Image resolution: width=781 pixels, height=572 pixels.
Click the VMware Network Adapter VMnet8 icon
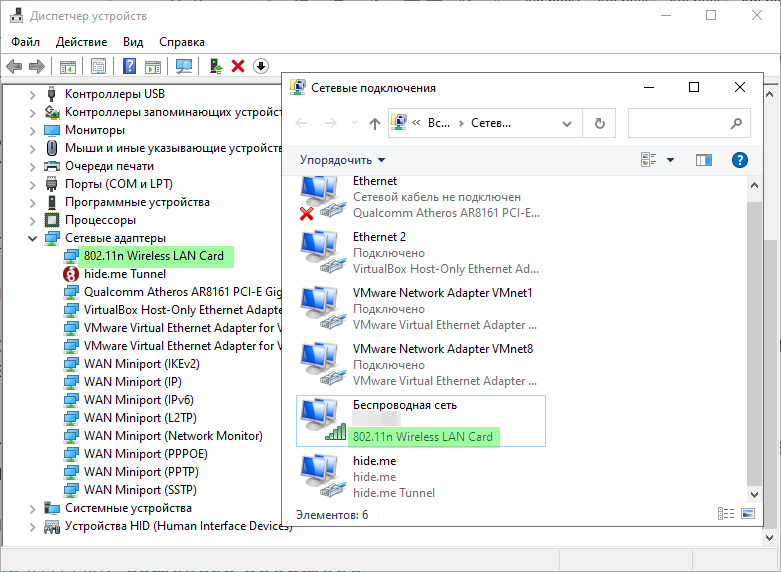[x=323, y=364]
